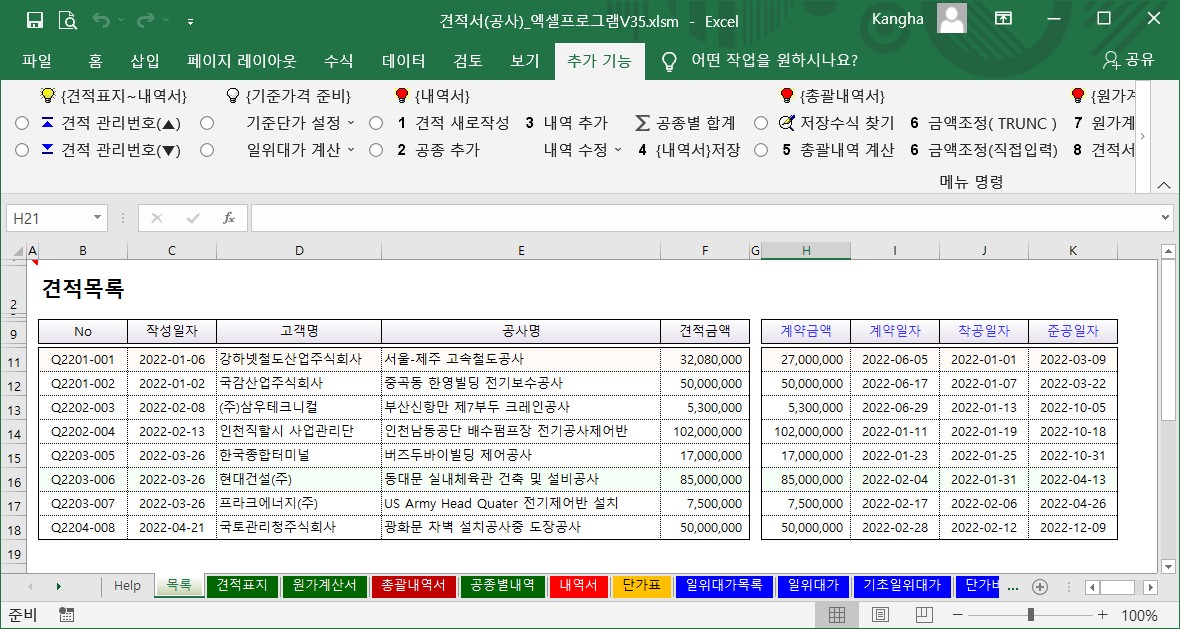Switch to Page Break Preview icon

click(x=926, y=615)
